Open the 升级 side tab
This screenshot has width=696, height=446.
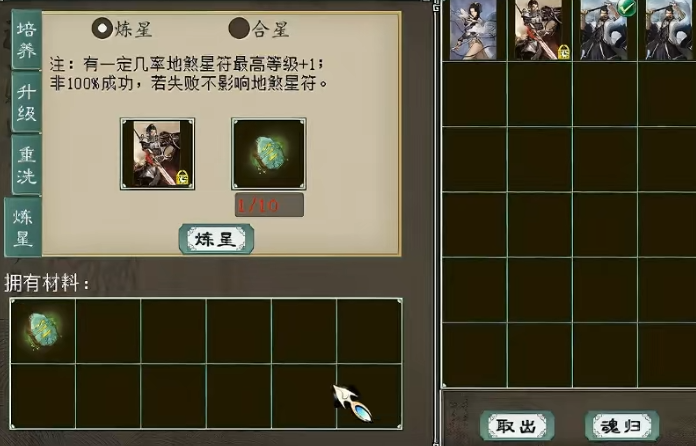coord(27,103)
